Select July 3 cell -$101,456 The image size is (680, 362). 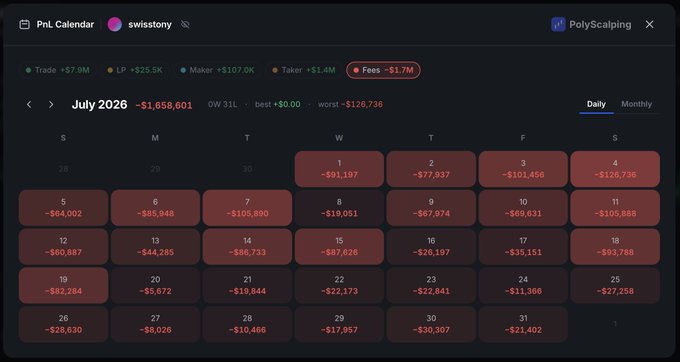[523, 169]
